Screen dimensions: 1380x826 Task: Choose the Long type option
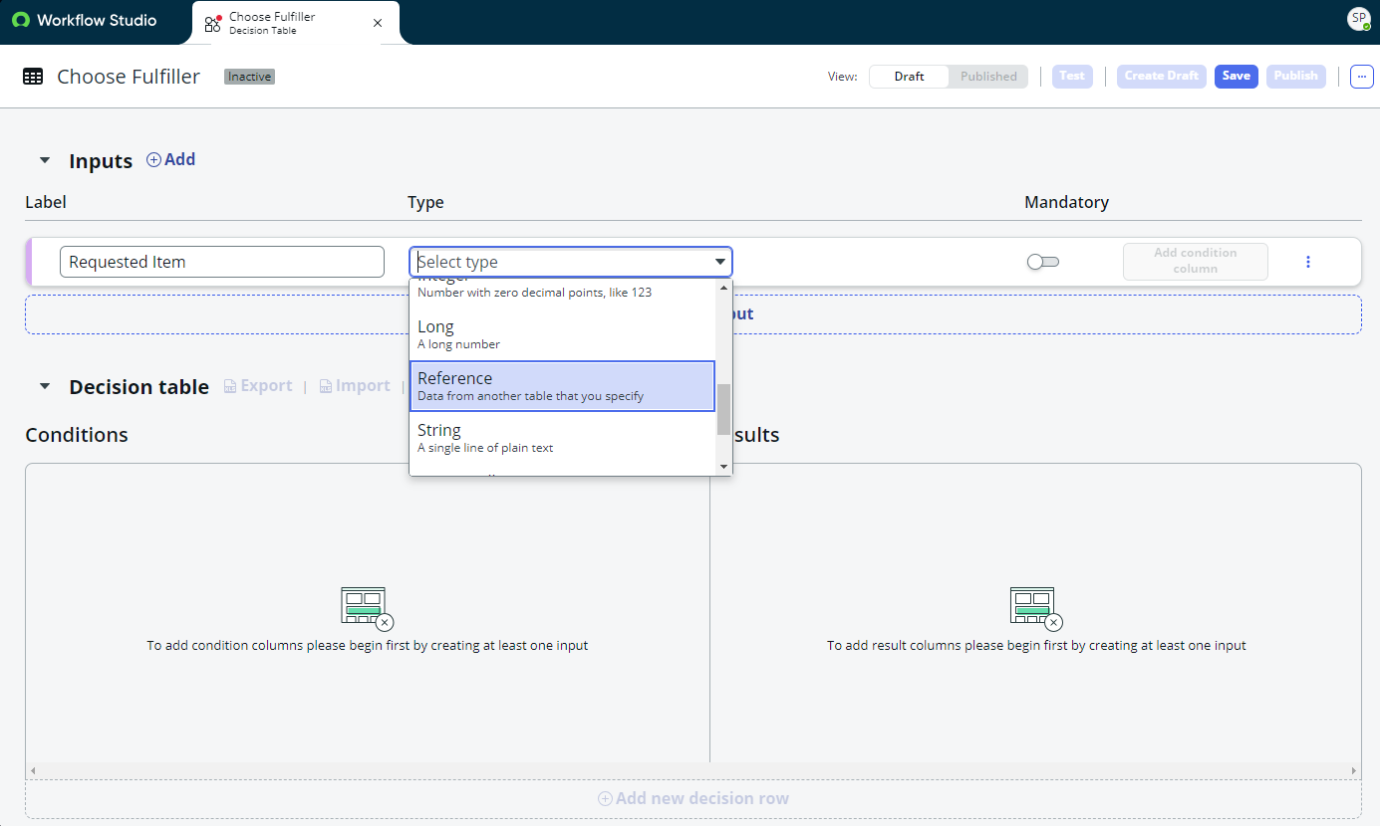point(562,334)
